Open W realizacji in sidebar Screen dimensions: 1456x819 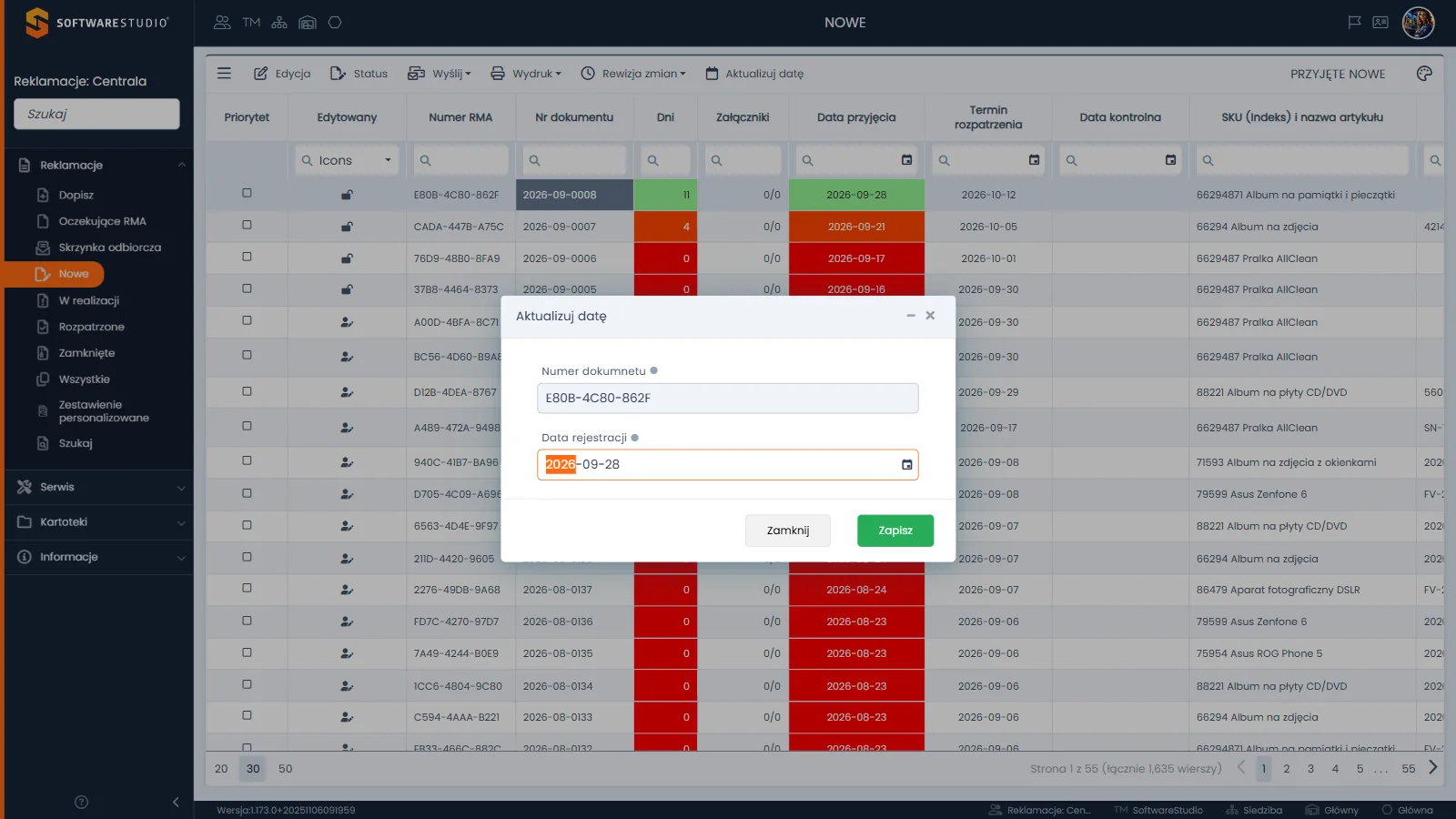[x=88, y=301]
